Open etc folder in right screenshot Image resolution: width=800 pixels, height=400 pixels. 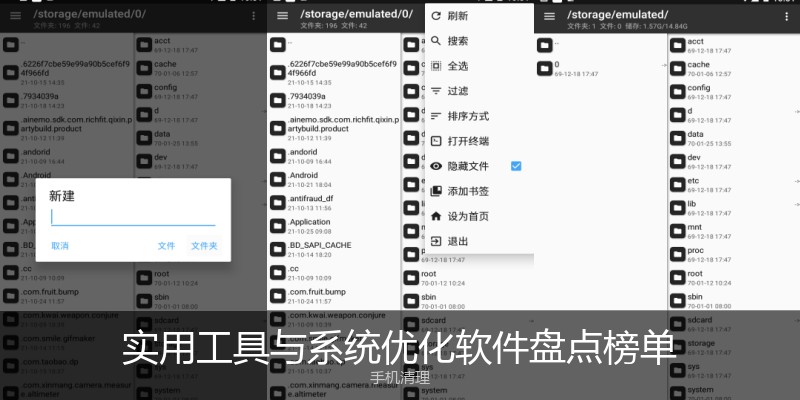click(x=734, y=185)
